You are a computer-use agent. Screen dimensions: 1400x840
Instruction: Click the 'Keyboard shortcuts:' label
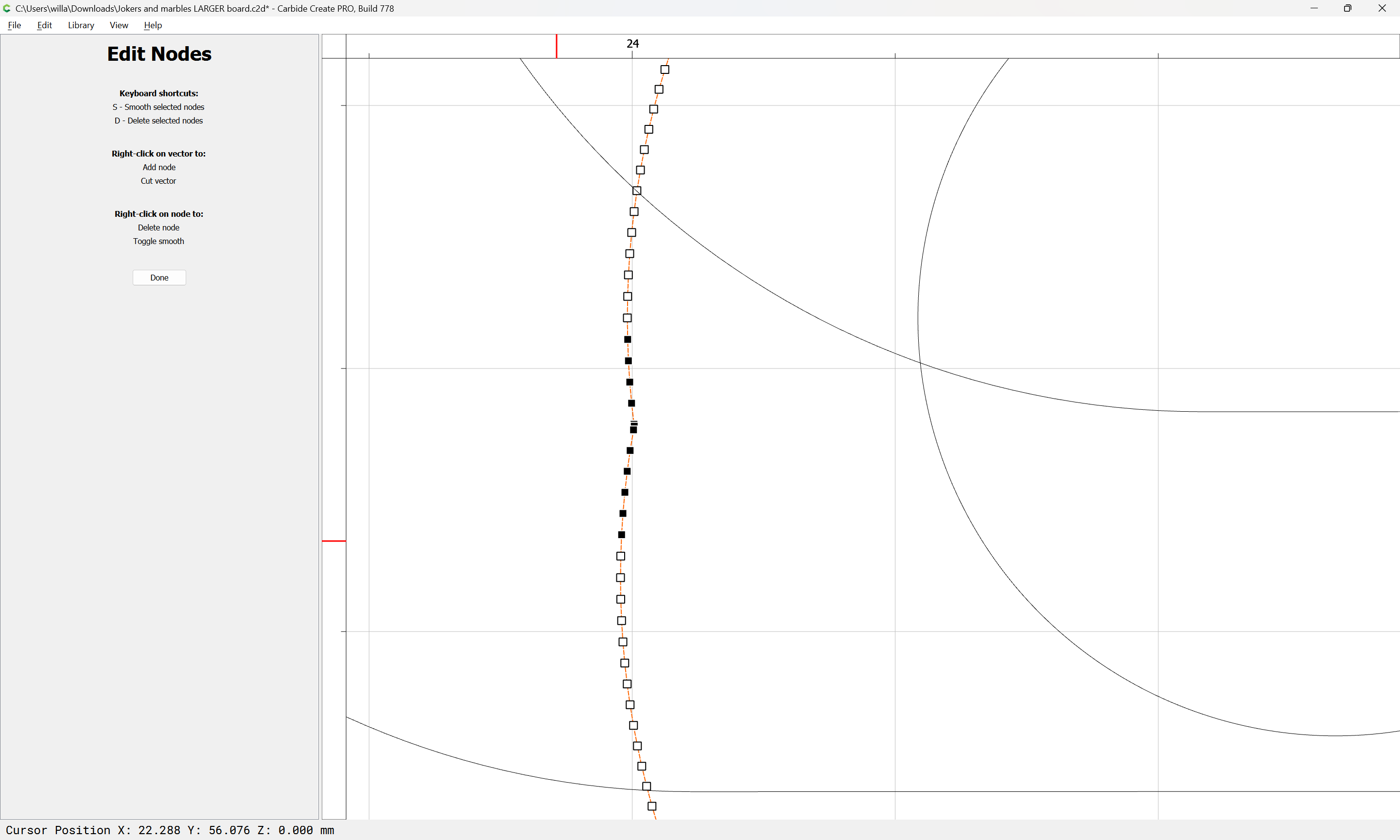click(159, 93)
